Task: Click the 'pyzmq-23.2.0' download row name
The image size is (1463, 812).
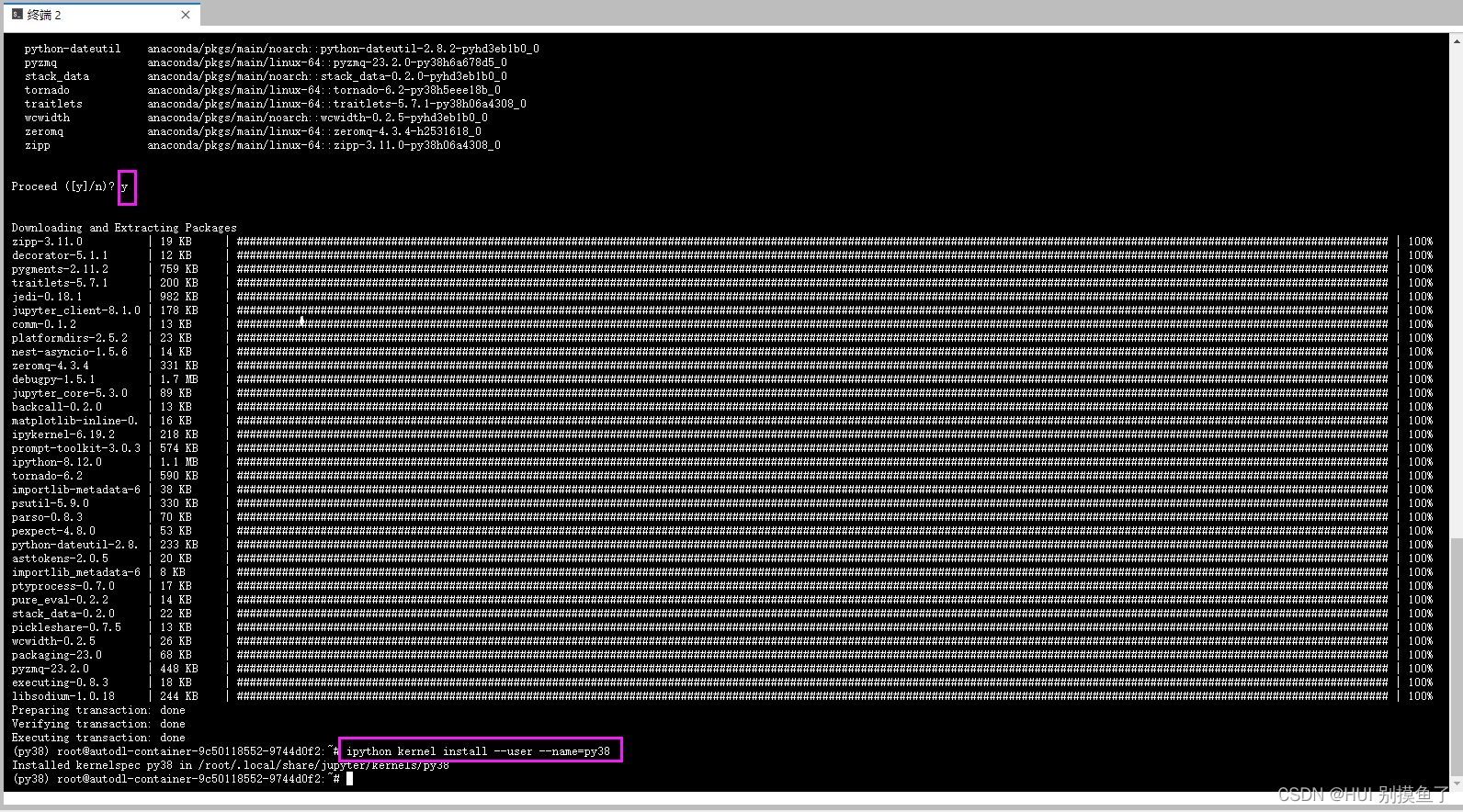Action: (x=51, y=669)
